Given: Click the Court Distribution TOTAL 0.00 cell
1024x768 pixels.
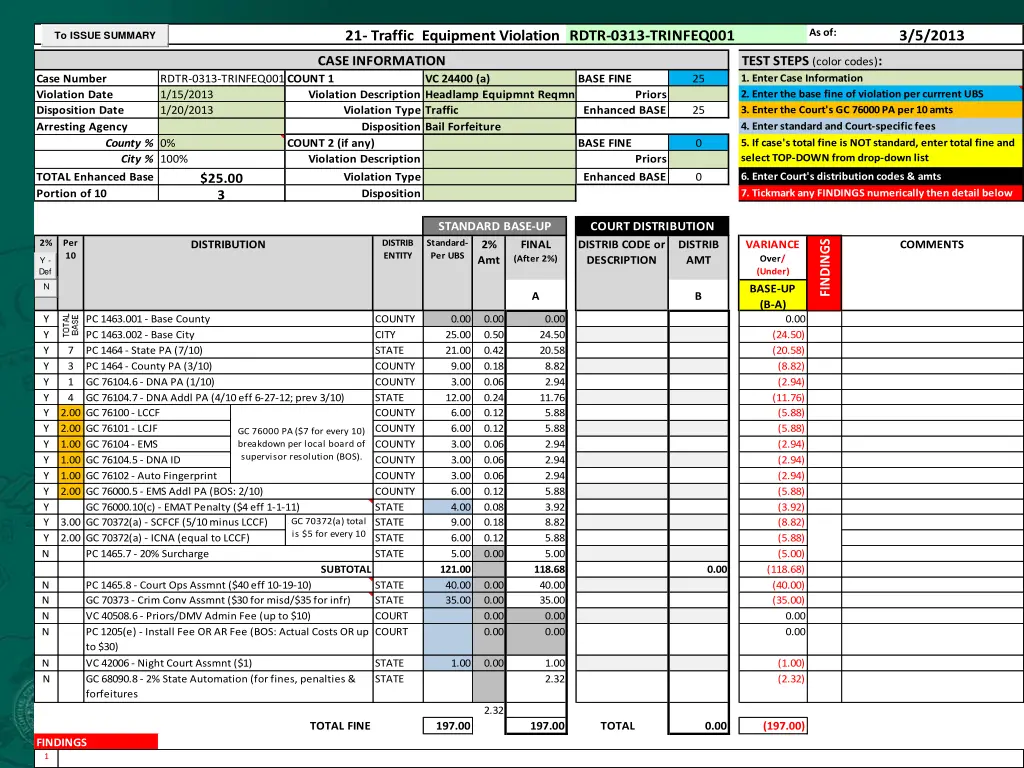Looking at the screenshot, I should (698, 726).
